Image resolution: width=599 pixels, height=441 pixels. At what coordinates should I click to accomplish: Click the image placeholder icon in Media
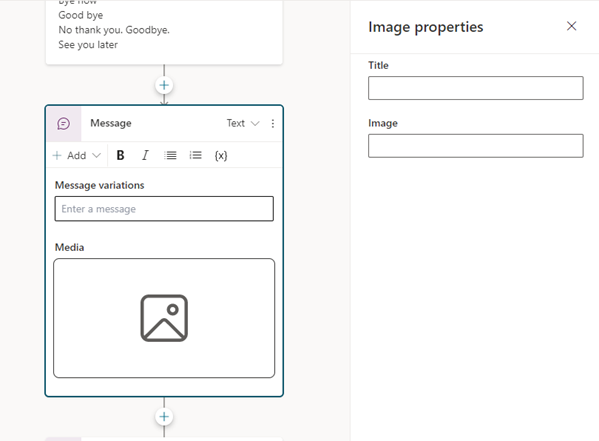164,318
